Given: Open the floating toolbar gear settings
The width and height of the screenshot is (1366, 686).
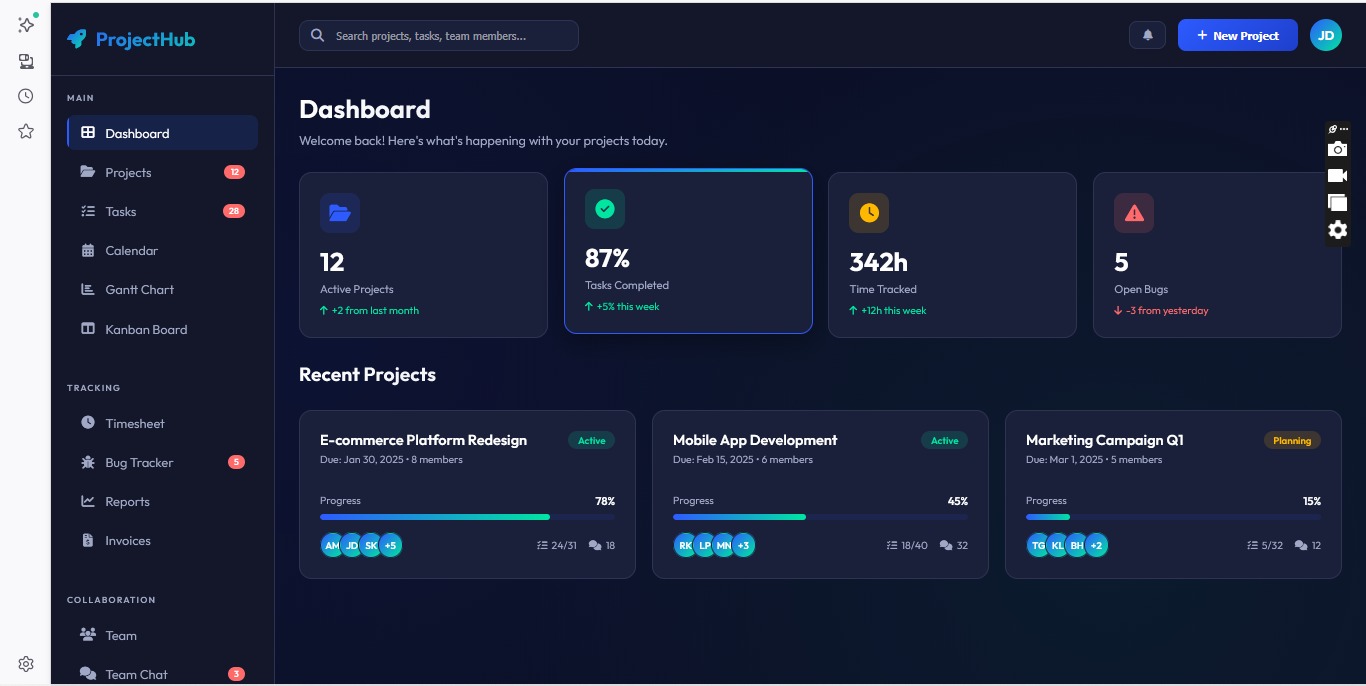Looking at the screenshot, I should pyautogui.click(x=1337, y=230).
